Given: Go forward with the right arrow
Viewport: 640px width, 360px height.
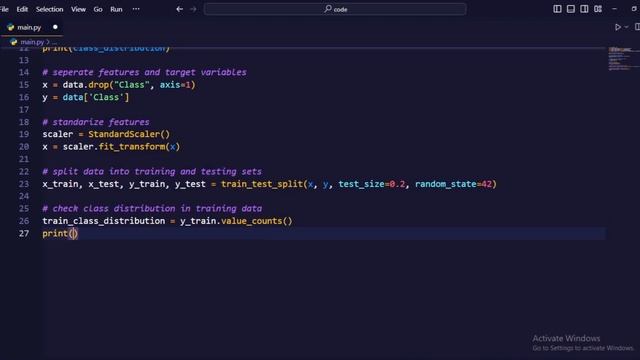Looking at the screenshot, I should (193, 9).
